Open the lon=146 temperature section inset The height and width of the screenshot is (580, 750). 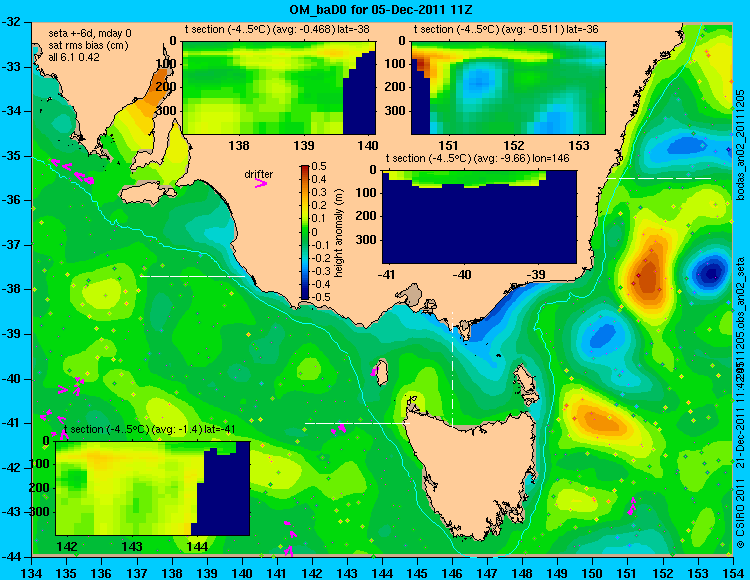coord(479,217)
